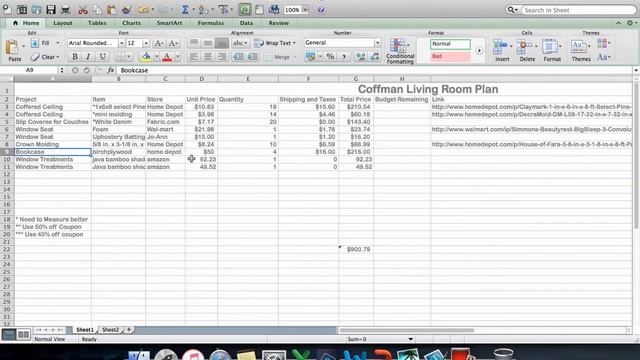Switch to Charts ribbon tab
The image size is (640, 360).
(131, 23)
